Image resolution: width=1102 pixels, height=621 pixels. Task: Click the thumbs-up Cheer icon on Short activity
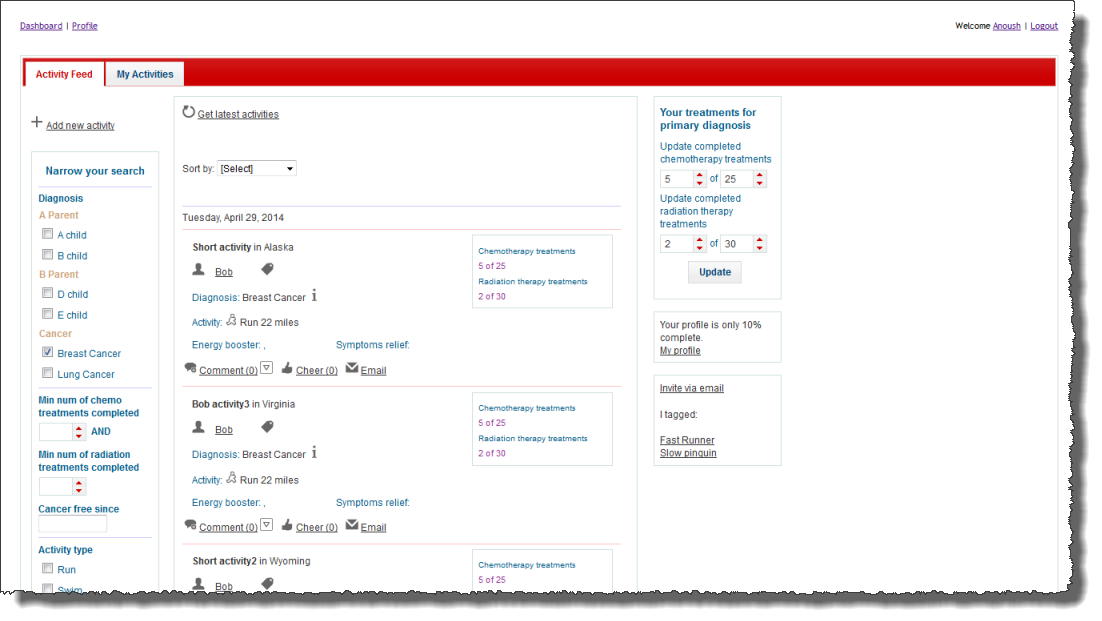pos(287,369)
